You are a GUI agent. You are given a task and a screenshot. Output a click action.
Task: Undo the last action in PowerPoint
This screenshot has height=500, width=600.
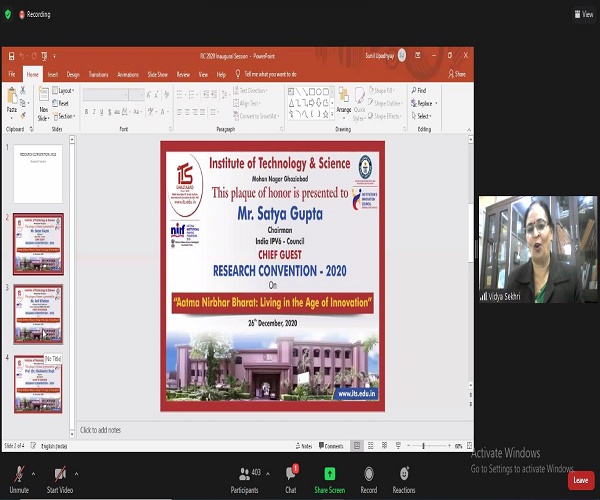(22, 56)
